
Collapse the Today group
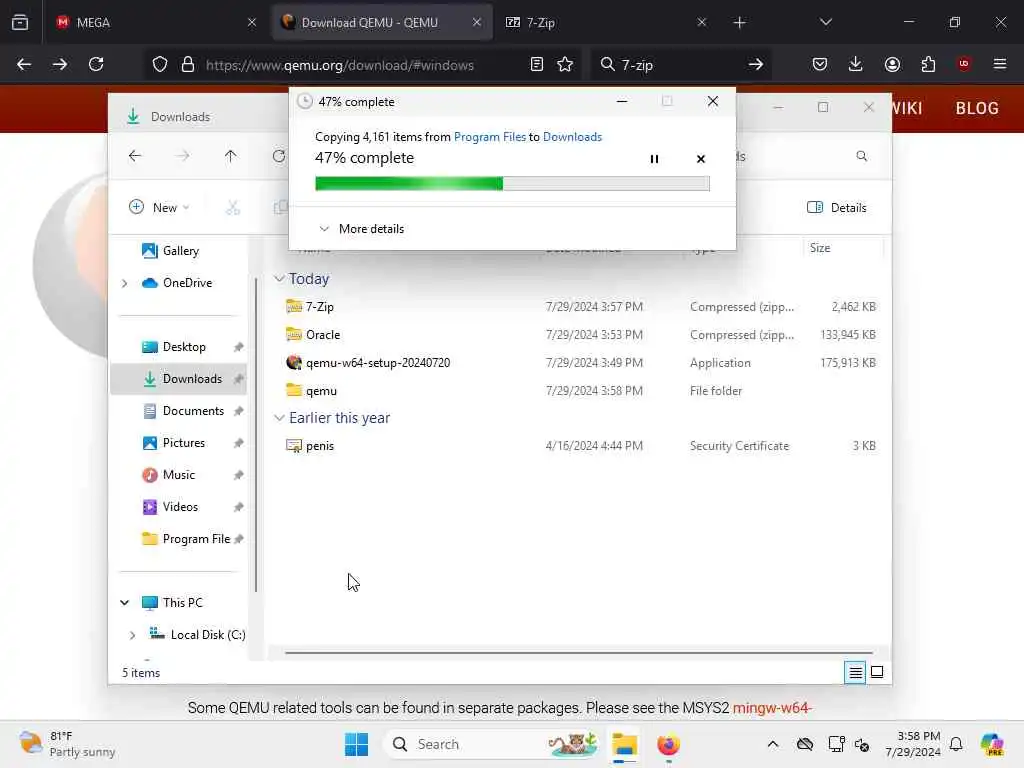[x=279, y=279]
